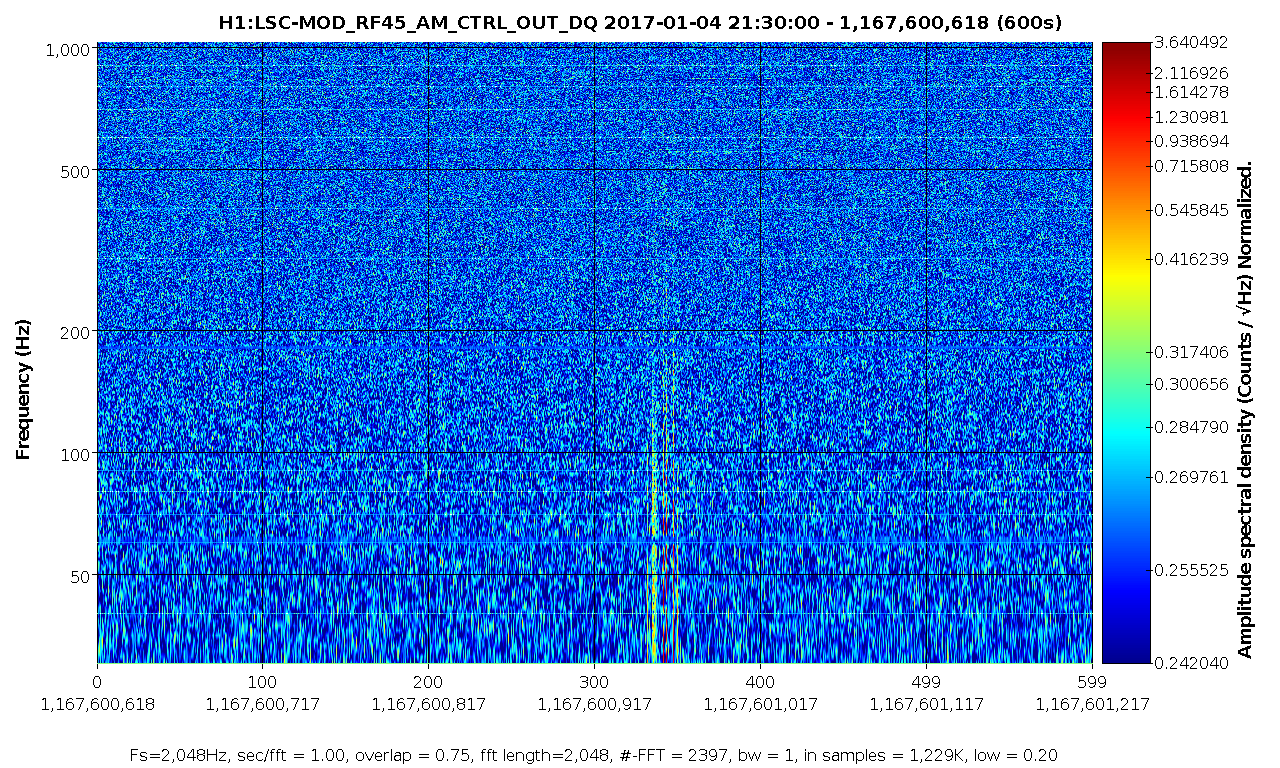
Task: Click colorbar value 0.317406
Action: [1190, 352]
